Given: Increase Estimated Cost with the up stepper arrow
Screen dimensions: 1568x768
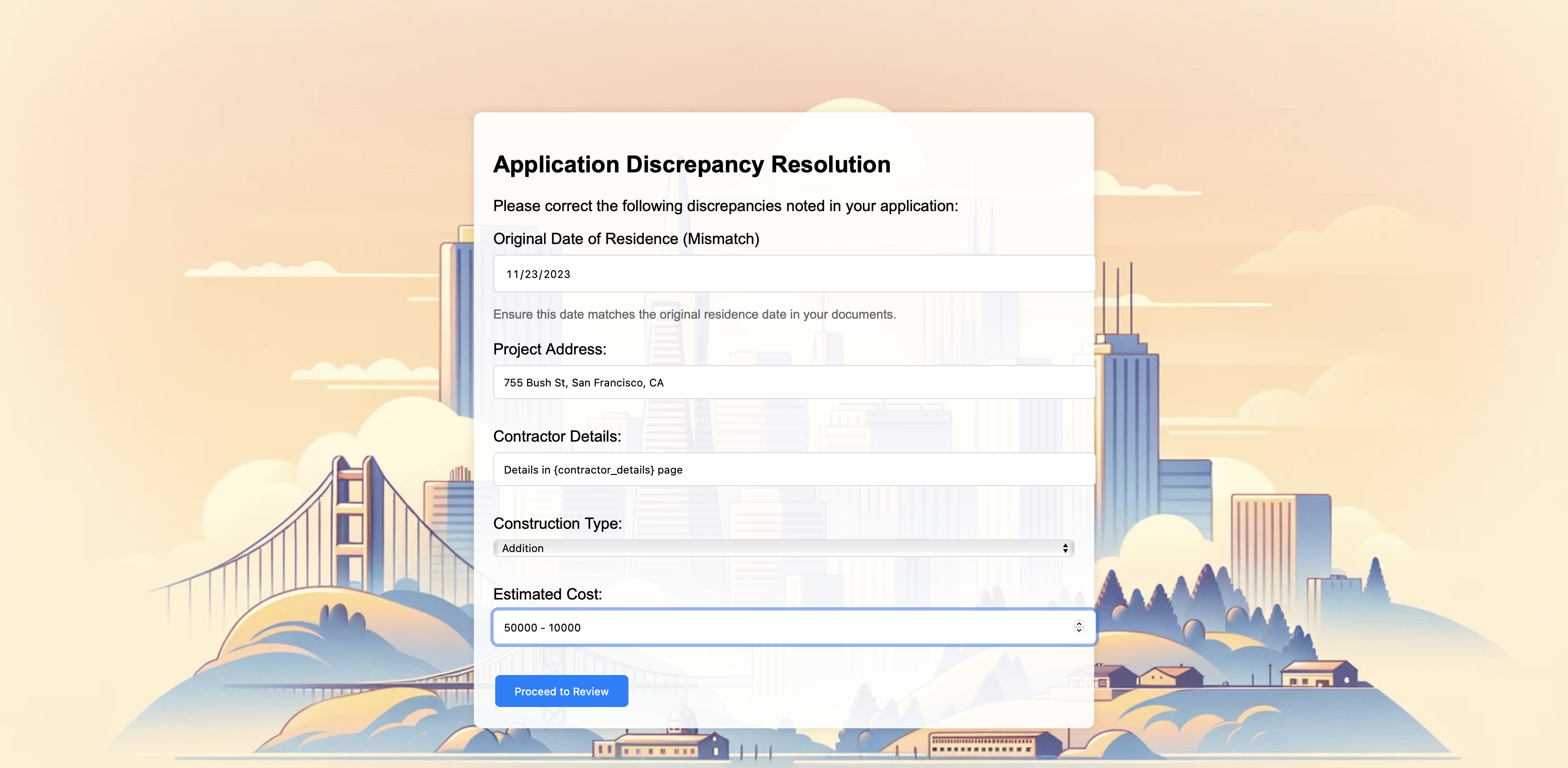Looking at the screenshot, I should 1079,623.
